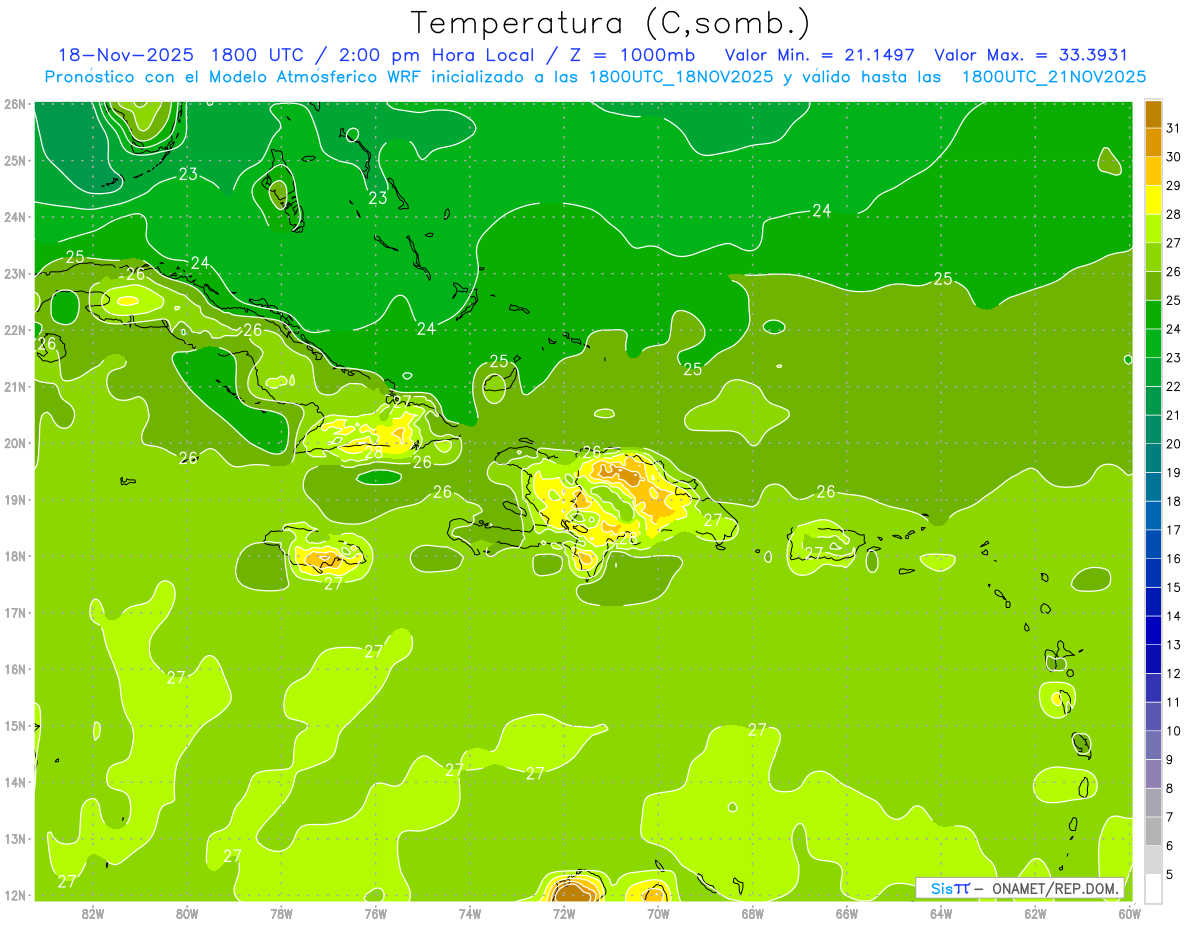Click the '74W' longitude axis label
The image size is (1200, 927).
pyautogui.click(x=470, y=913)
